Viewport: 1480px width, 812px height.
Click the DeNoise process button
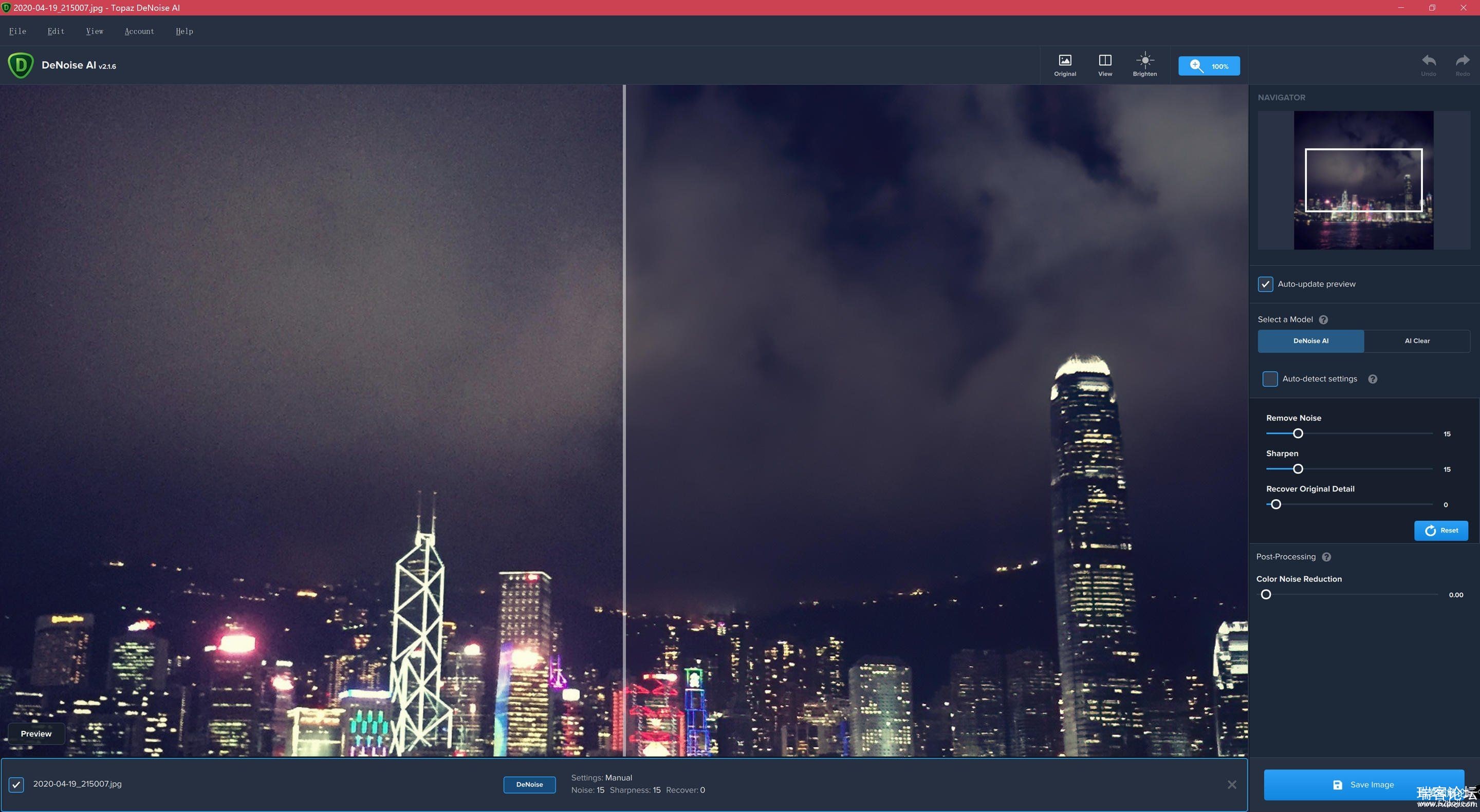(x=529, y=784)
